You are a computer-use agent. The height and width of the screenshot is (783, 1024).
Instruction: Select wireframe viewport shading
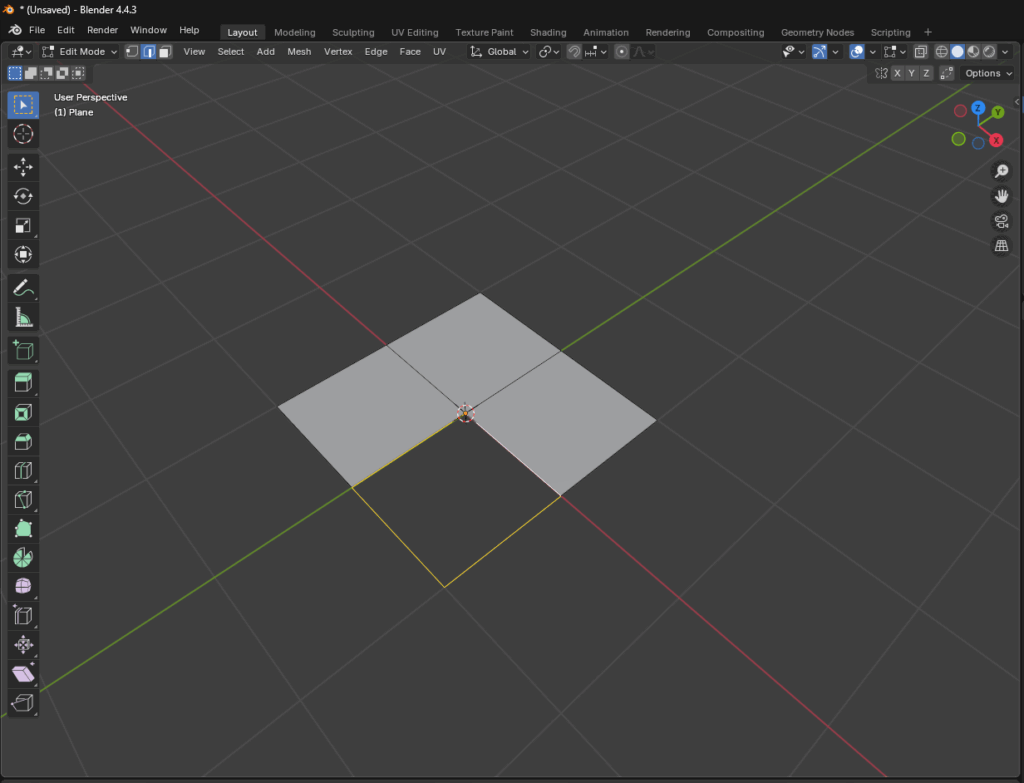click(941, 52)
